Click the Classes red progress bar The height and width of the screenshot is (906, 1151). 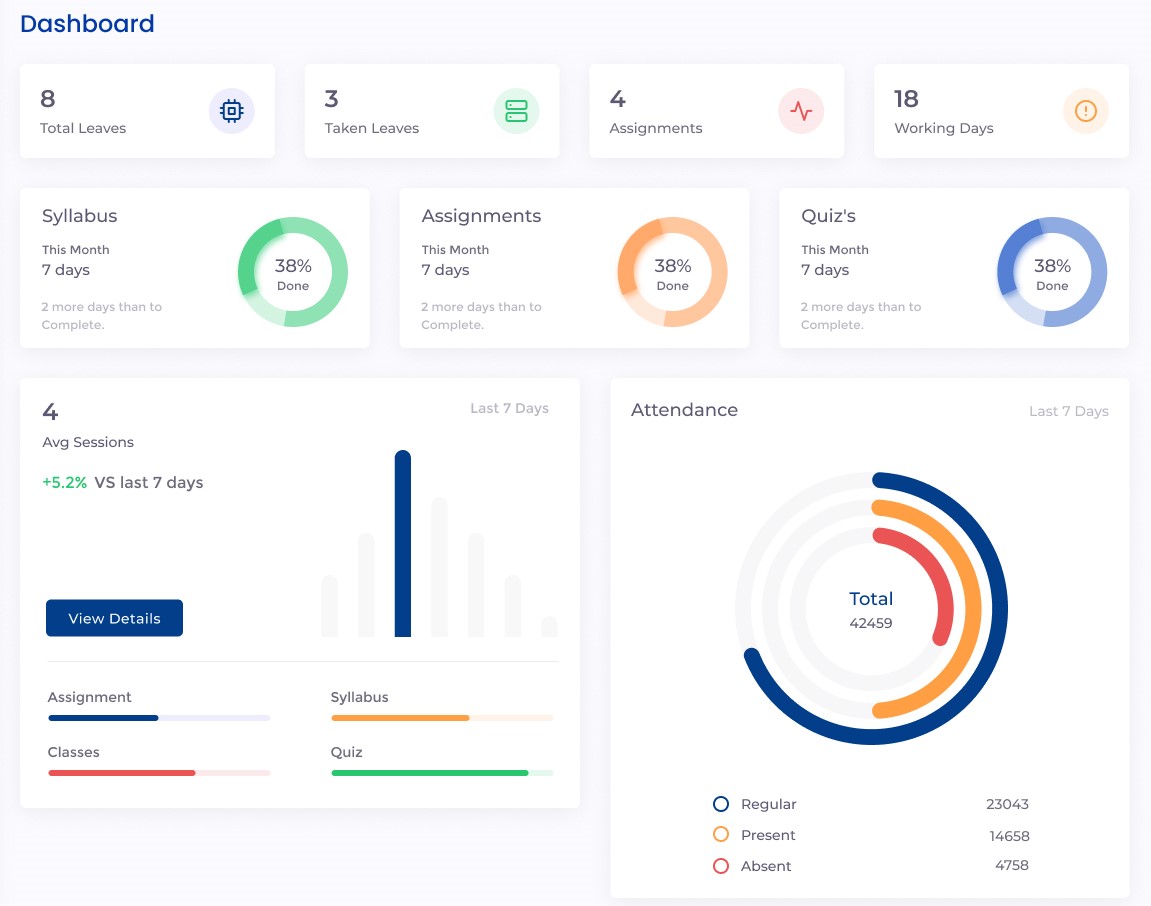[x=159, y=773]
